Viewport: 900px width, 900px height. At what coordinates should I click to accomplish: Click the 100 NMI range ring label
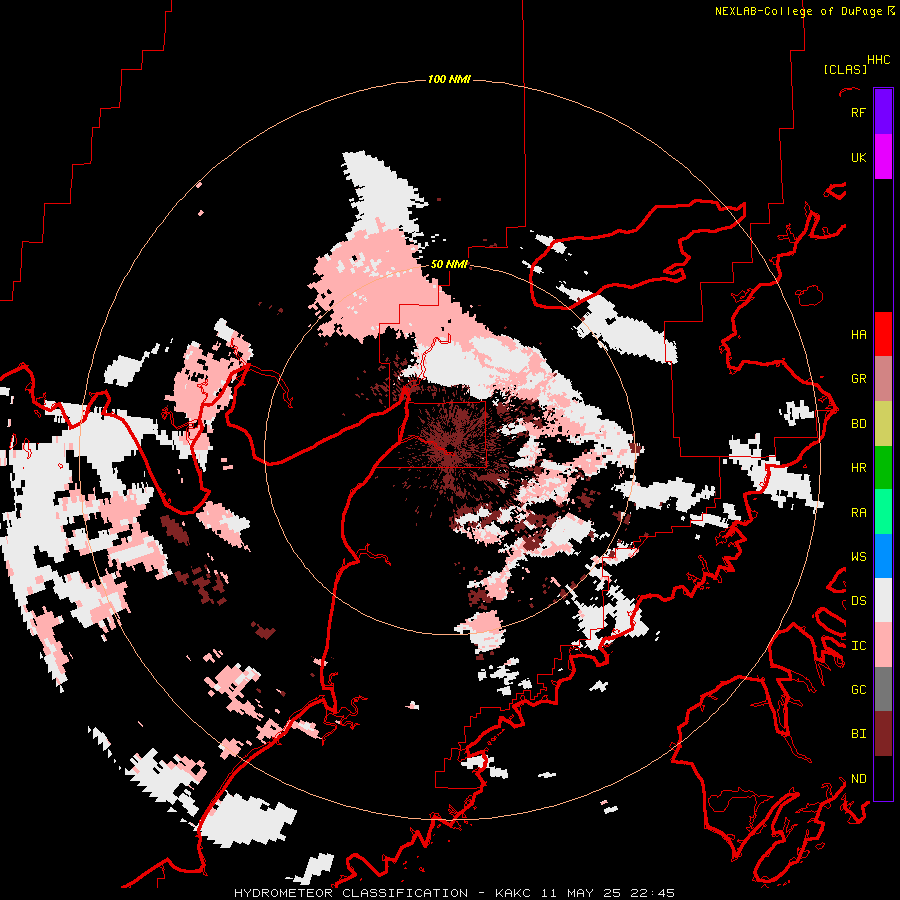(449, 79)
